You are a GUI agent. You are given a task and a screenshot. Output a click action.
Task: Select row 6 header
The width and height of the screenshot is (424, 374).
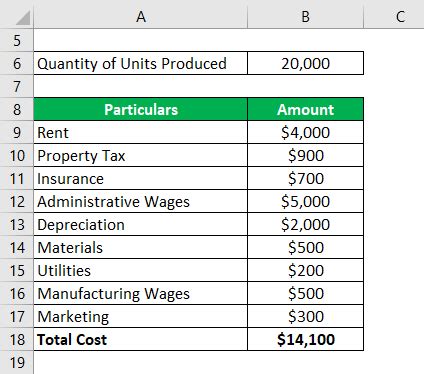tap(17, 63)
